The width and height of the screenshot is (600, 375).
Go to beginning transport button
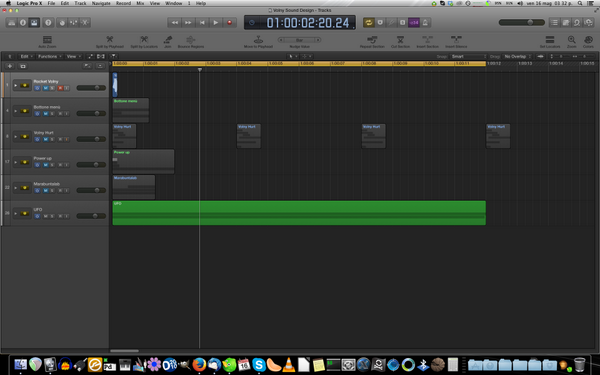pyautogui.click(x=202, y=23)
